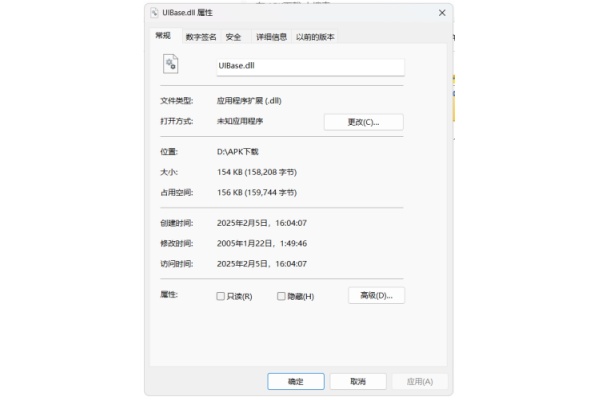
Task: Click the 应用(A) button
Action: (413, 381)
